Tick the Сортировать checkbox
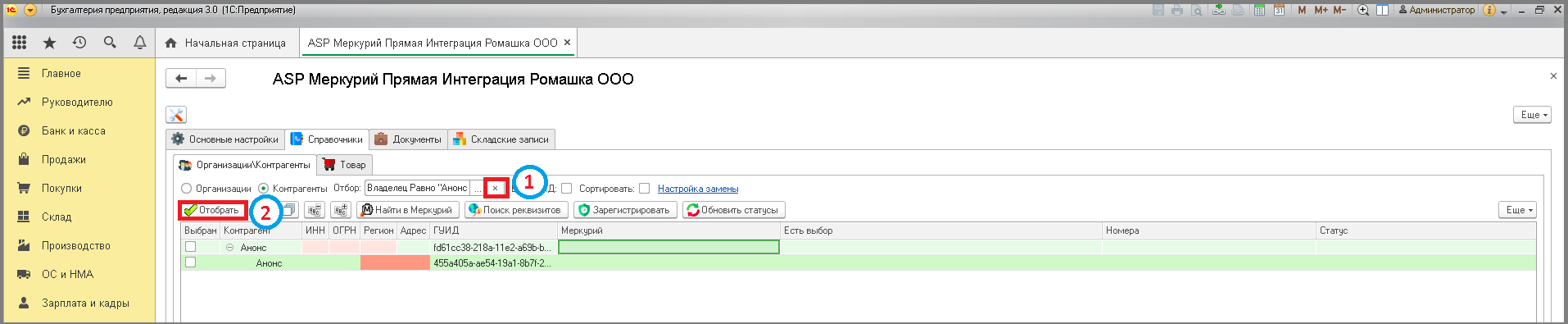1568x324 pixels. pyautogui.click(x=645, y=189)
